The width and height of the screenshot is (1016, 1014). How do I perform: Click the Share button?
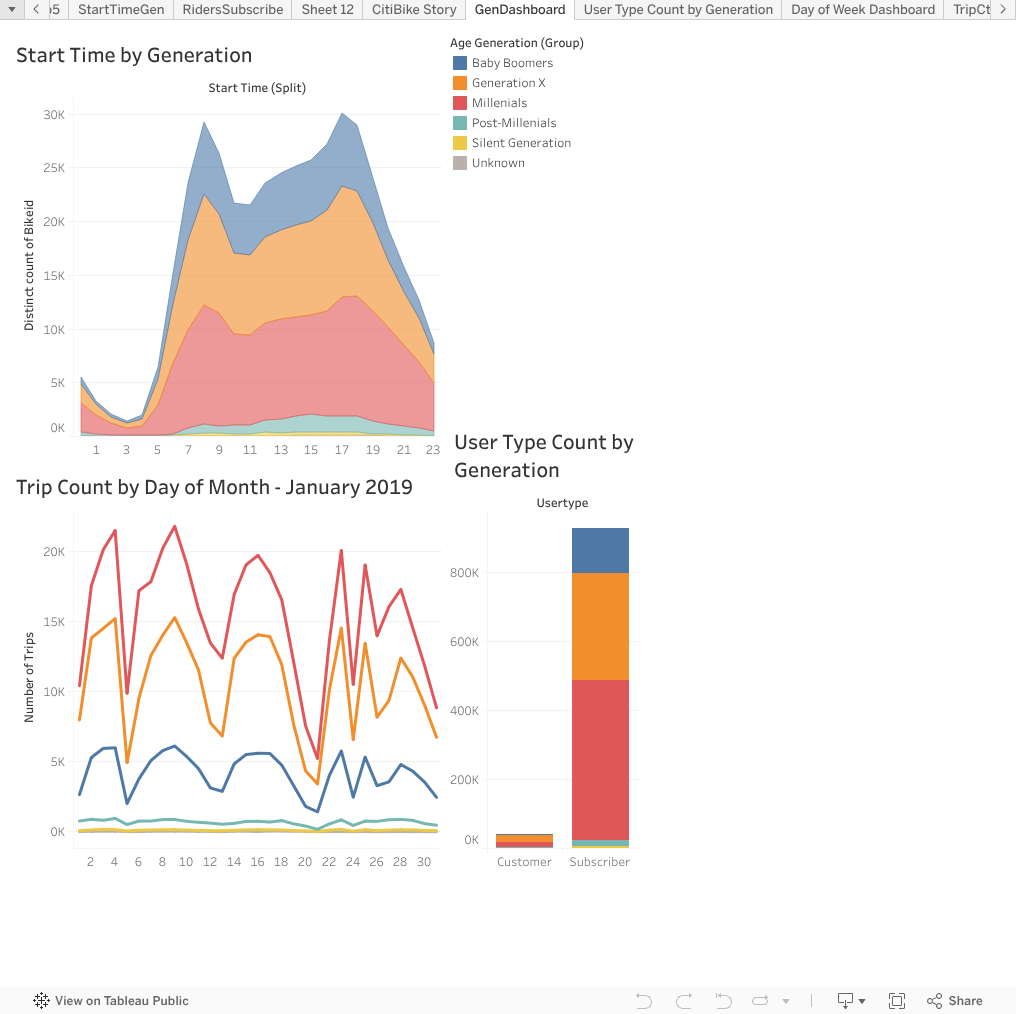tap(954, 1000)
